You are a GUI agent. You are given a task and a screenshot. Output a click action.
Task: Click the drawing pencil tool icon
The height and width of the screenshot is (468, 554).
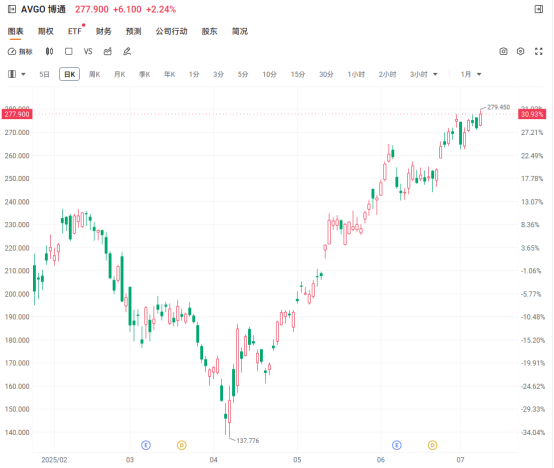(127, 52)
